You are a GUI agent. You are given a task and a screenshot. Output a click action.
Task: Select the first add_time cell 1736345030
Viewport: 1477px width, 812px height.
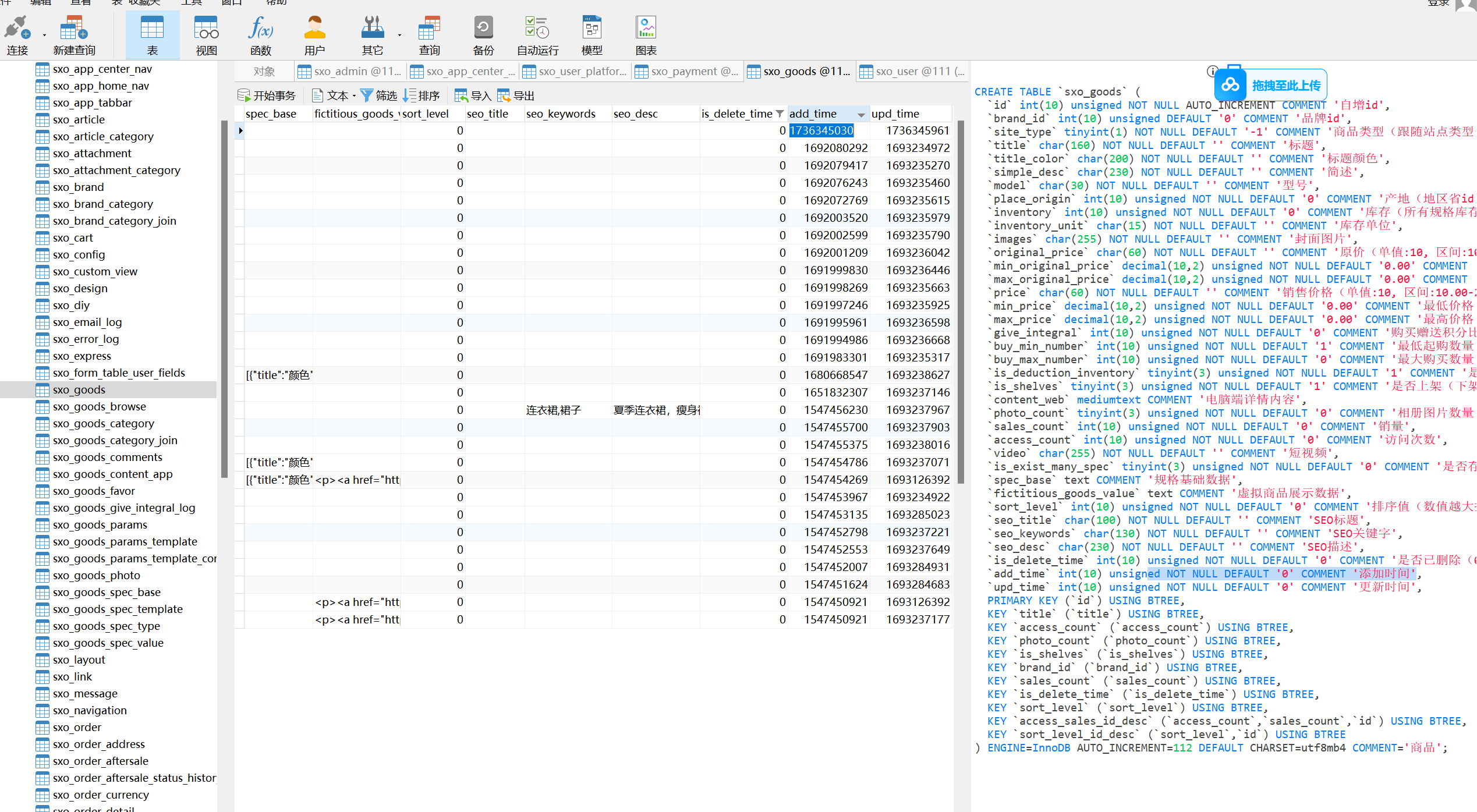821,131
